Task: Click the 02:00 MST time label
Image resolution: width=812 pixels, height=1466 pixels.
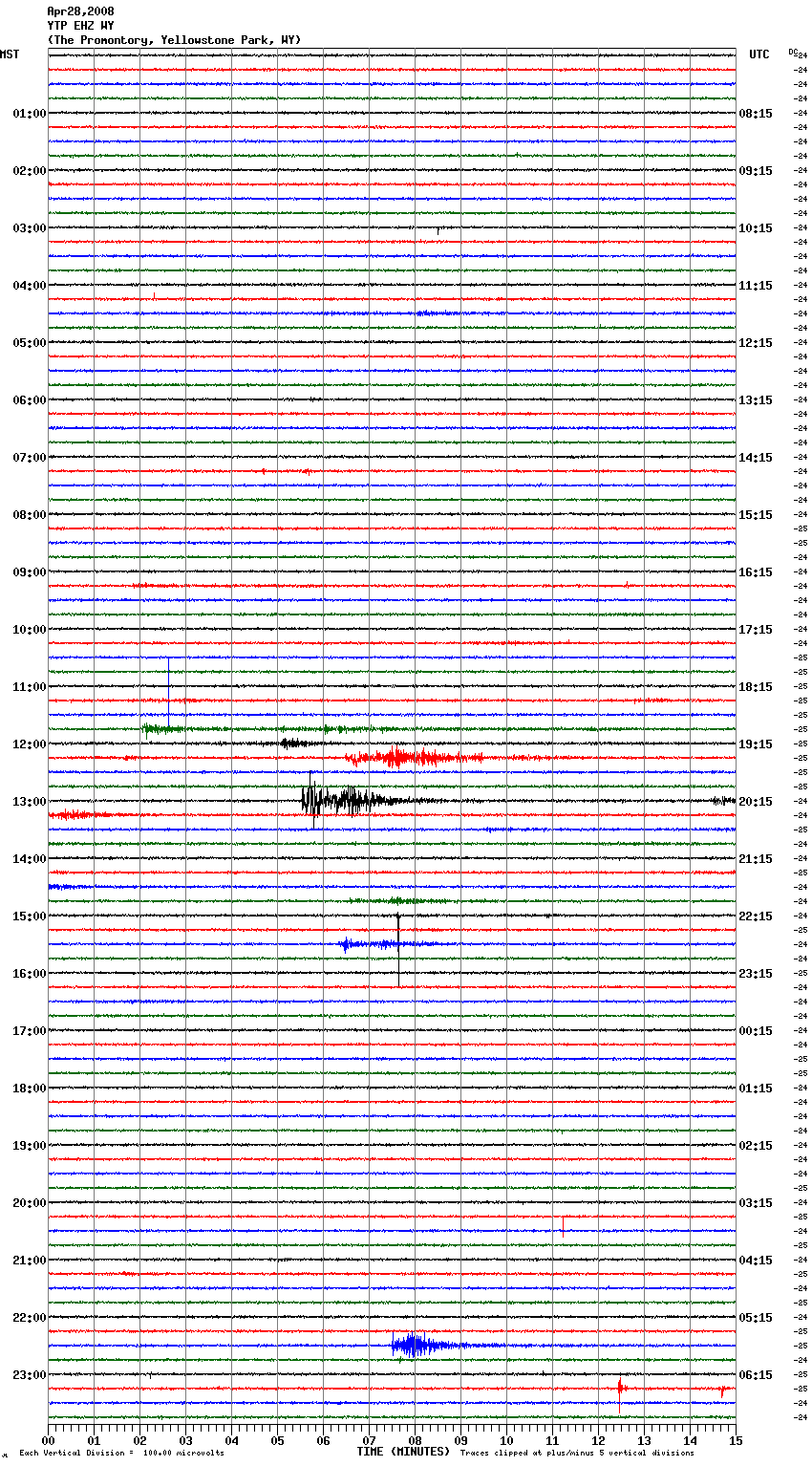Action: pos(29,171)
